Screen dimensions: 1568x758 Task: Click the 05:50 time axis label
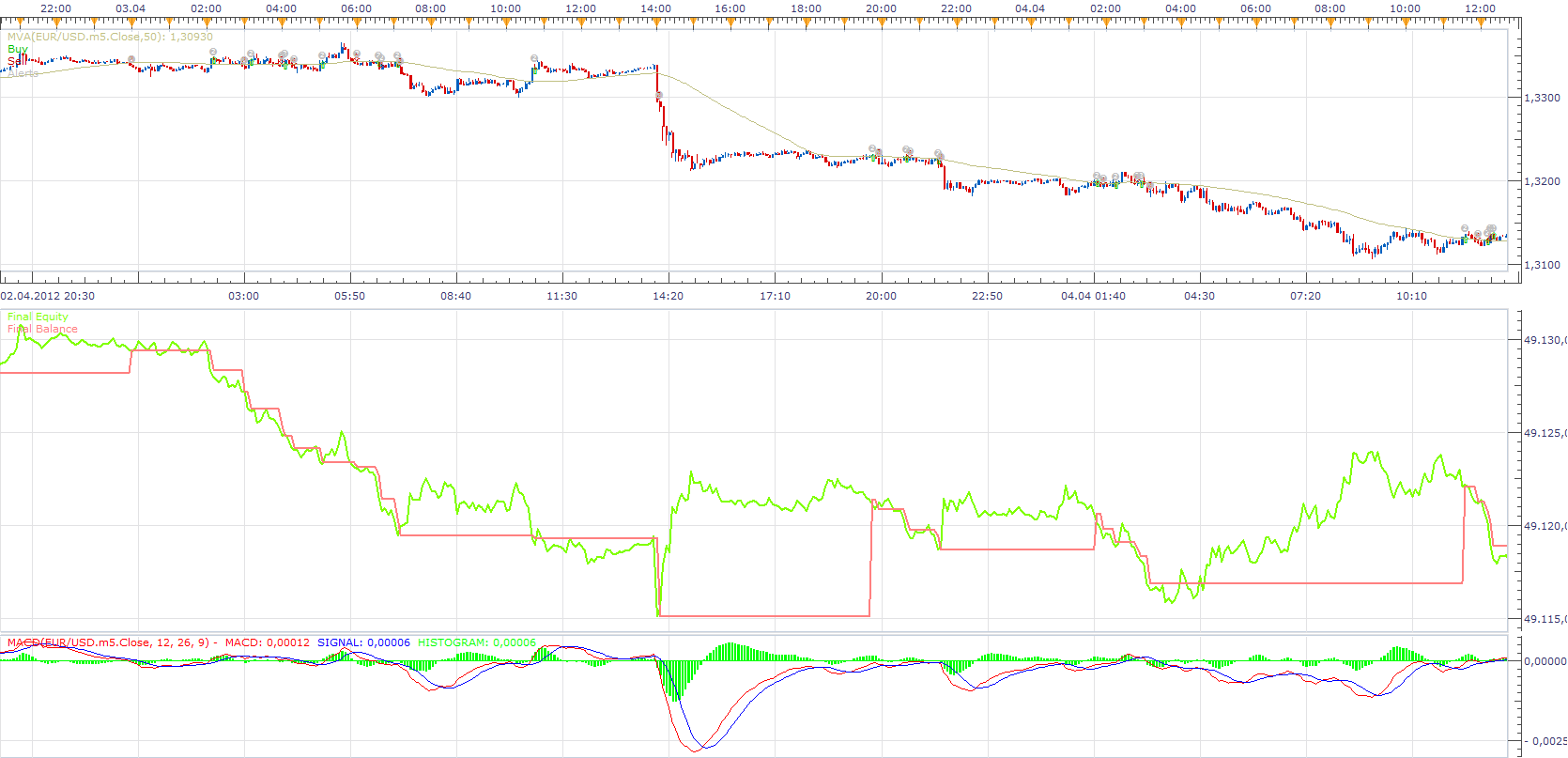click(x=350, y=296)
